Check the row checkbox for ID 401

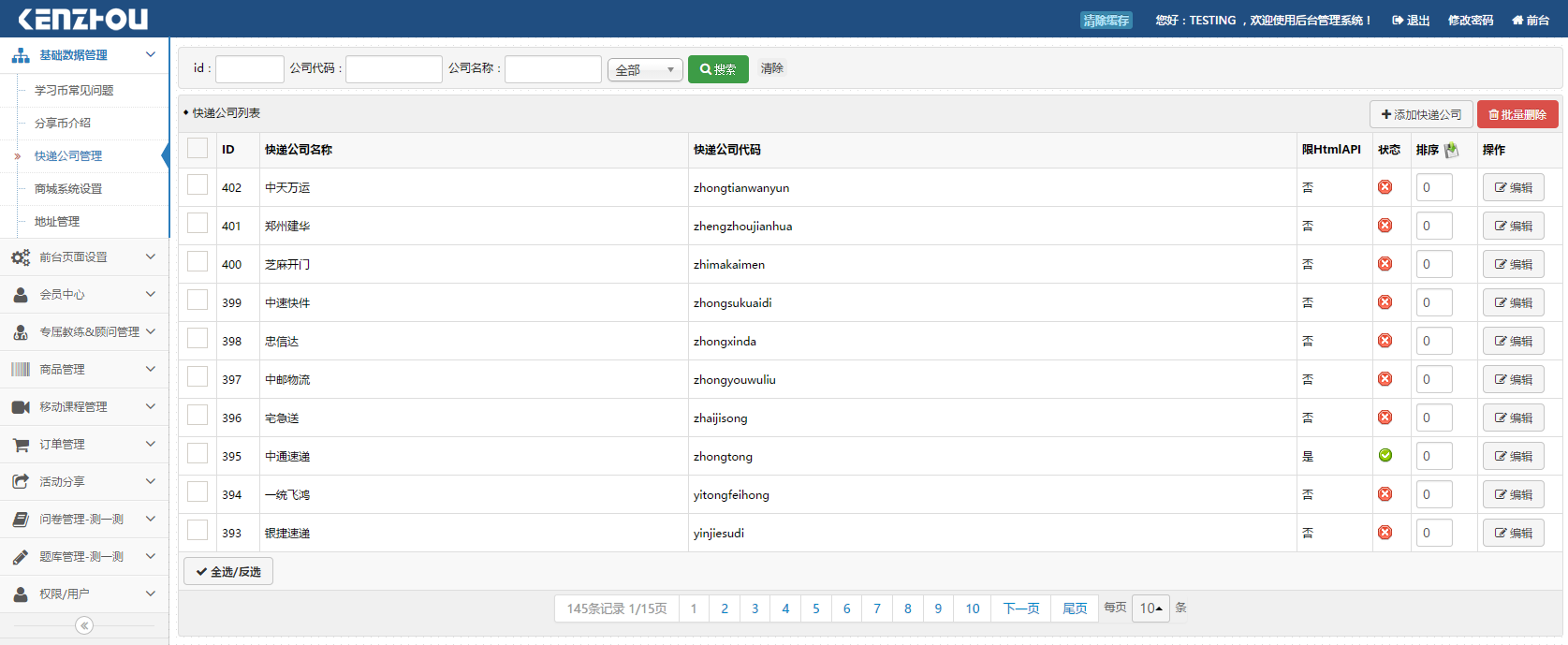pos(198,223)
